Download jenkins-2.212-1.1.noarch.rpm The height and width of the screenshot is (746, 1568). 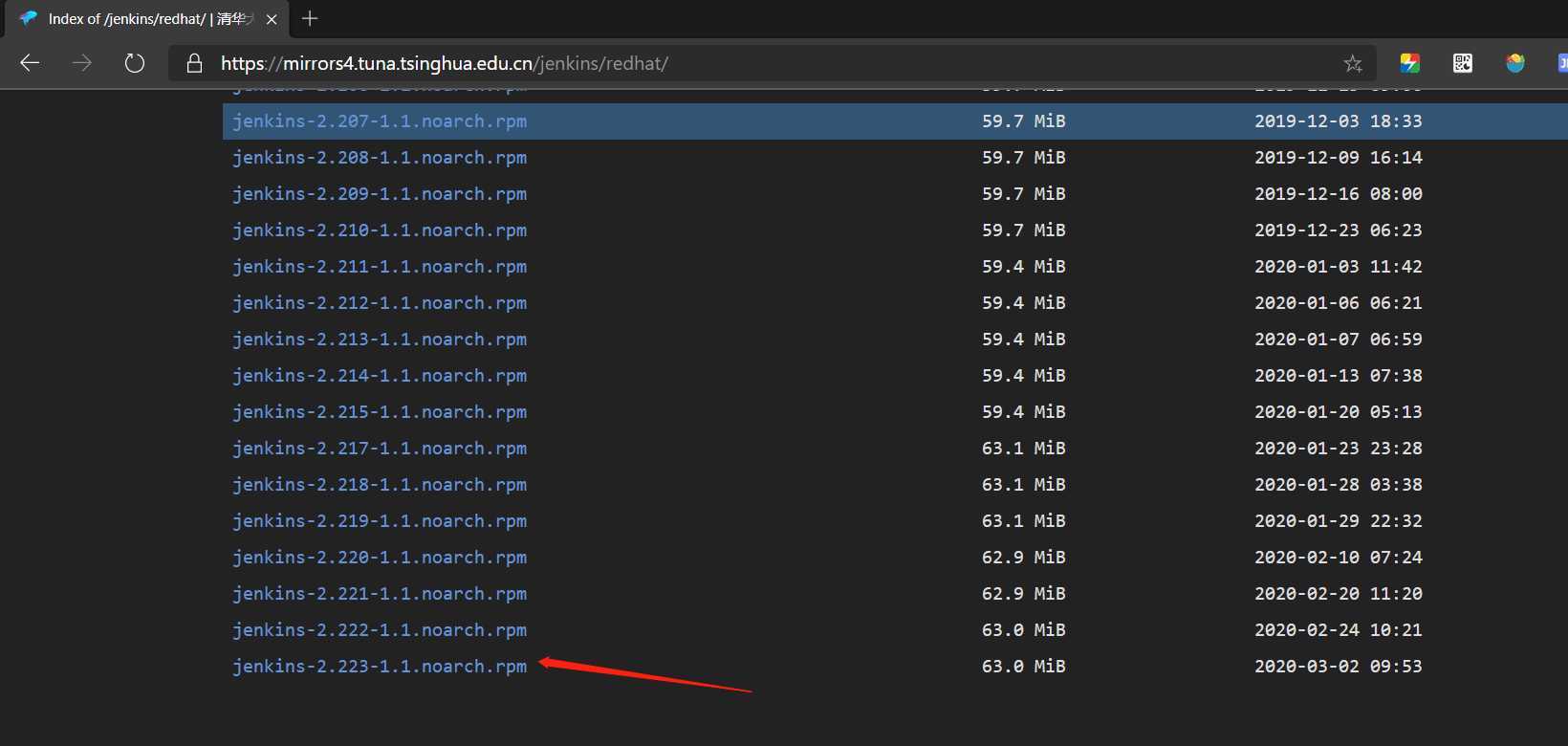(x=380, y=303)
